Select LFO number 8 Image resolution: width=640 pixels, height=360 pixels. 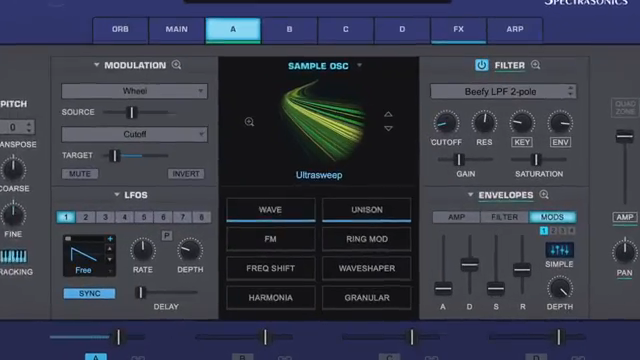click(x=202, y=217)
